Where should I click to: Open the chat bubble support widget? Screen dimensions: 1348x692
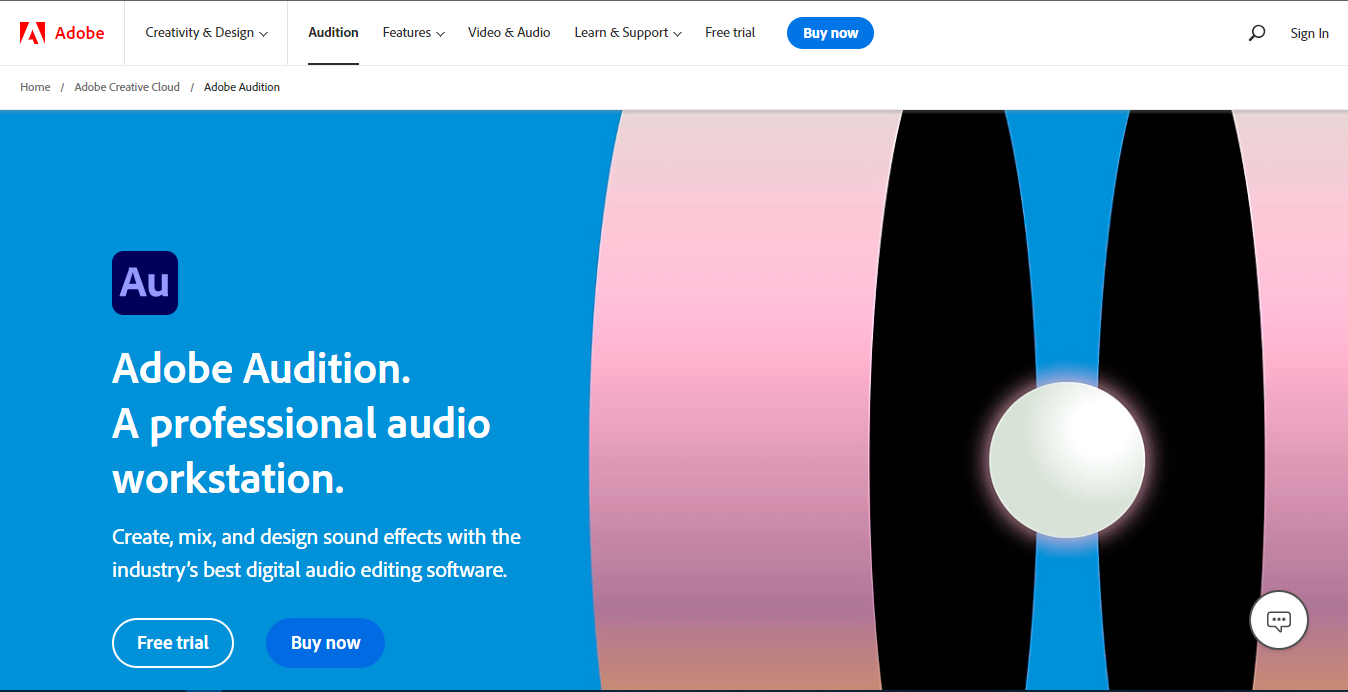pyautogui.click(x=1279, y=620)
